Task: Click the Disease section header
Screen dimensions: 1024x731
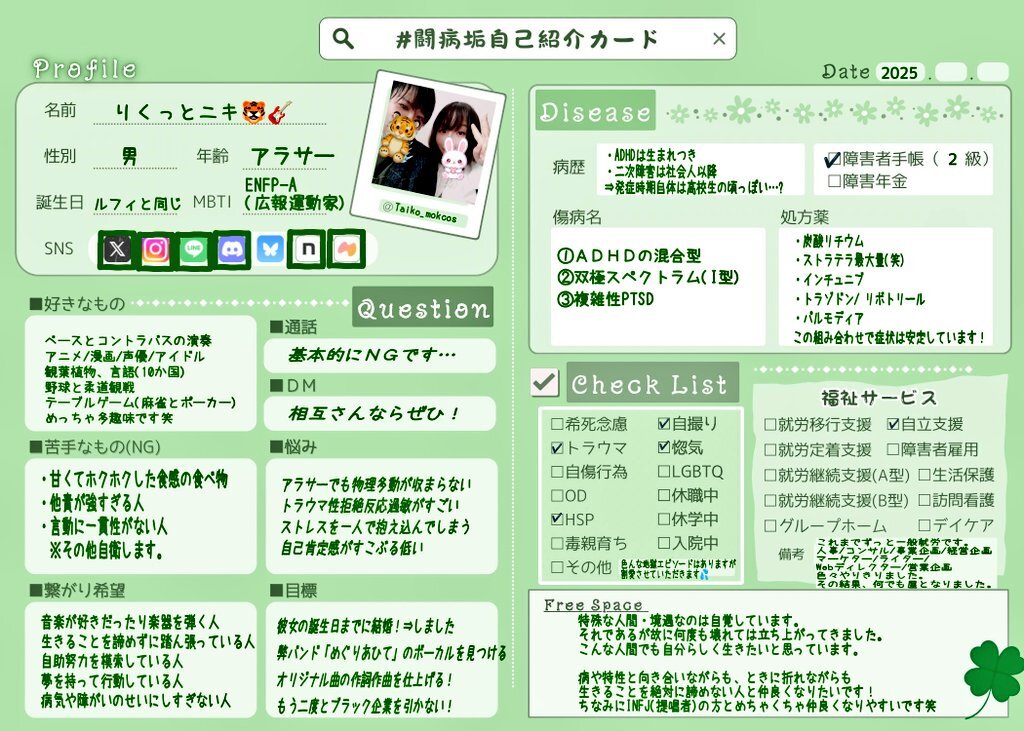Action: coord(595,112)
